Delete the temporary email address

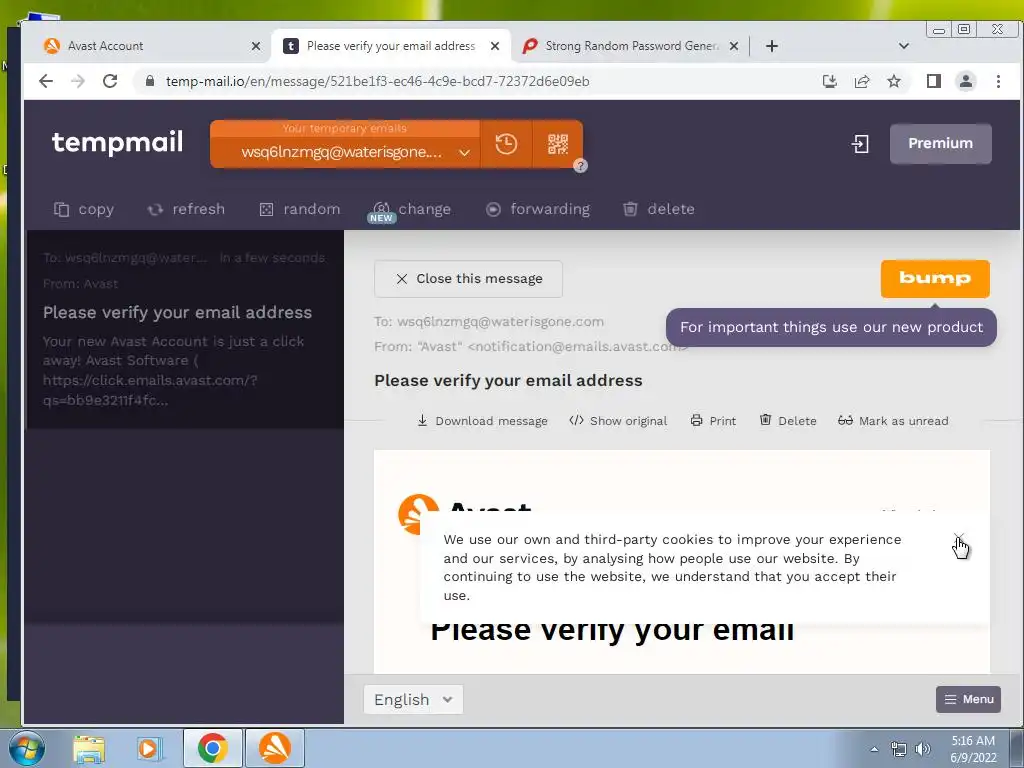659,209
